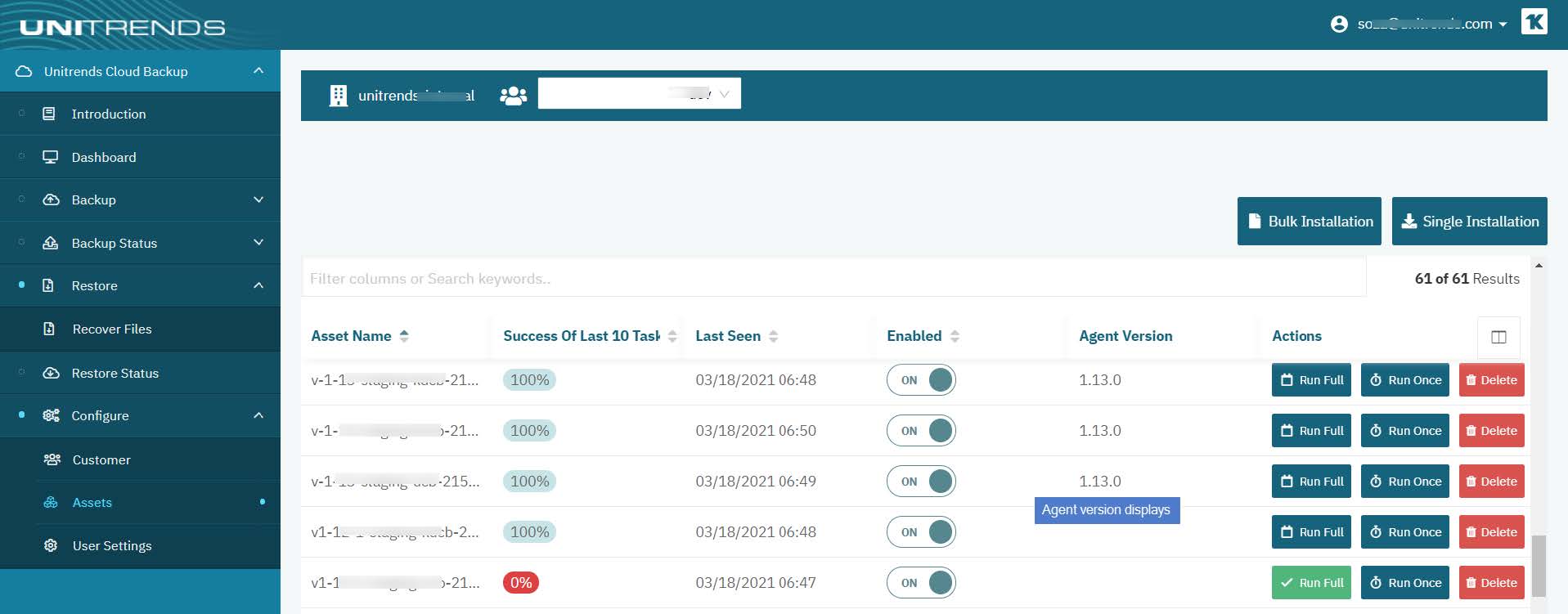Click the Recover Files icon

[x=49, y=329]
